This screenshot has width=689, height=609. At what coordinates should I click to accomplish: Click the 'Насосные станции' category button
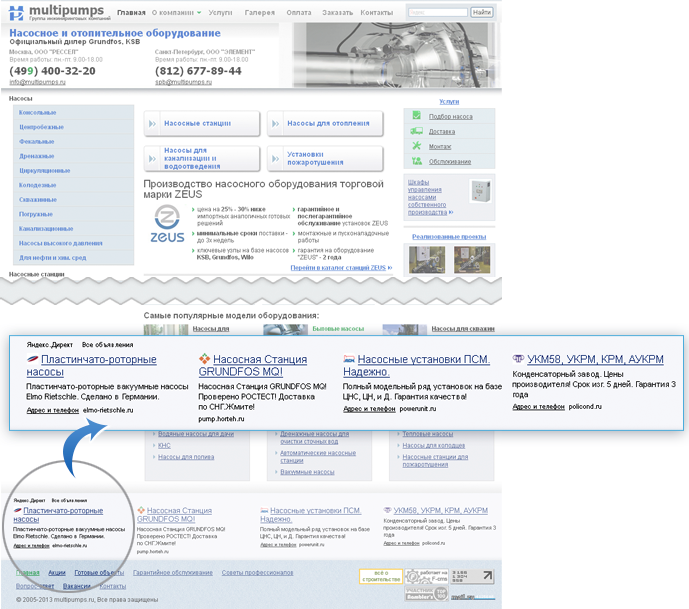click(202, 123)
